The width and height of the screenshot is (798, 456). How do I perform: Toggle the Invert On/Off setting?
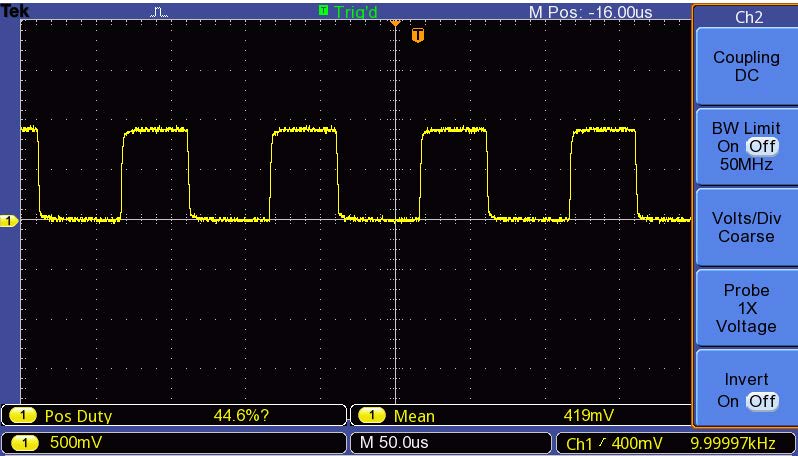(x=745, y=390)
